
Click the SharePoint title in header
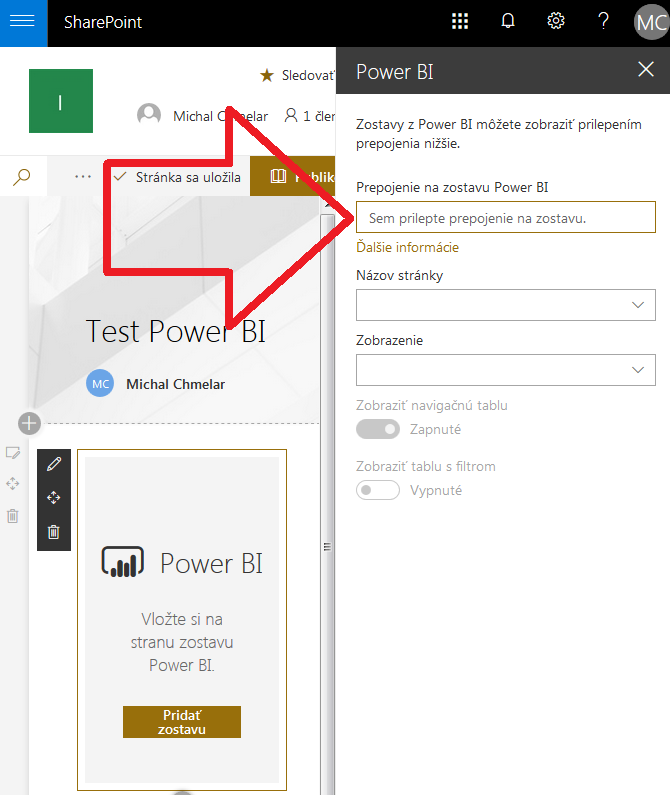103,22
